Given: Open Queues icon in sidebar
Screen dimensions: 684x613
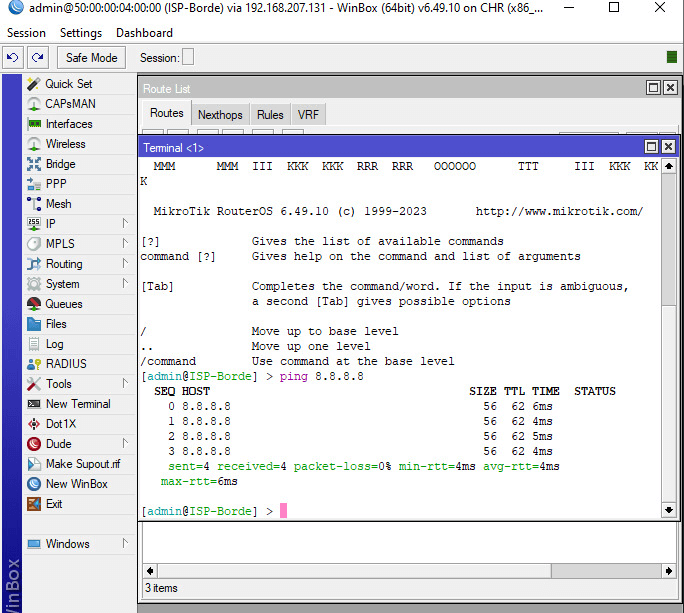Looking at the screenshot, I should point(34,304).
